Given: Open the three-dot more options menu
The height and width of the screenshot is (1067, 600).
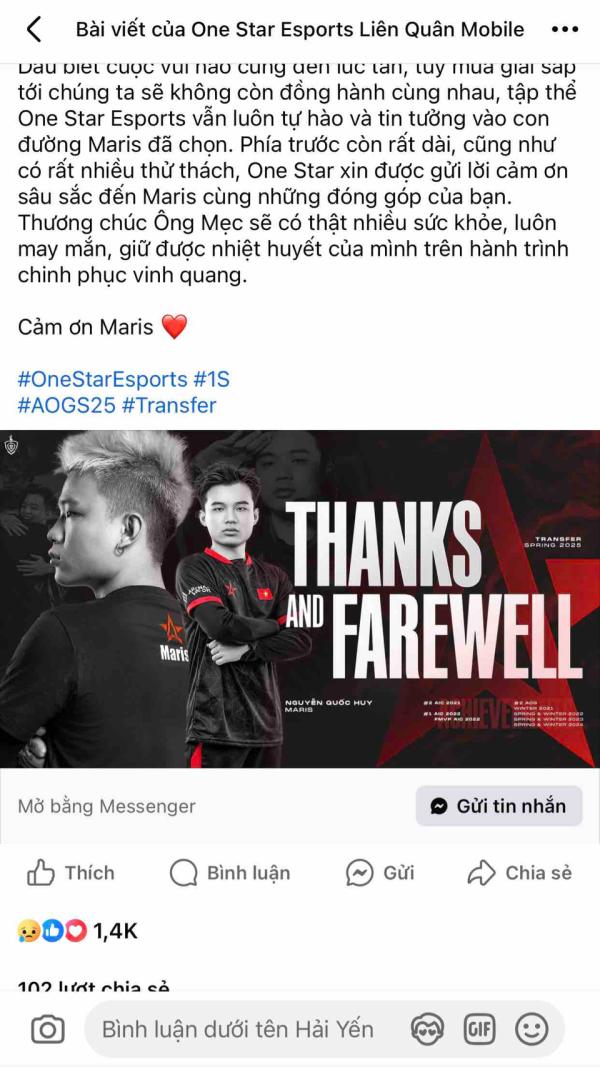Looking at the screenshot, I should (x=564, y=30).
